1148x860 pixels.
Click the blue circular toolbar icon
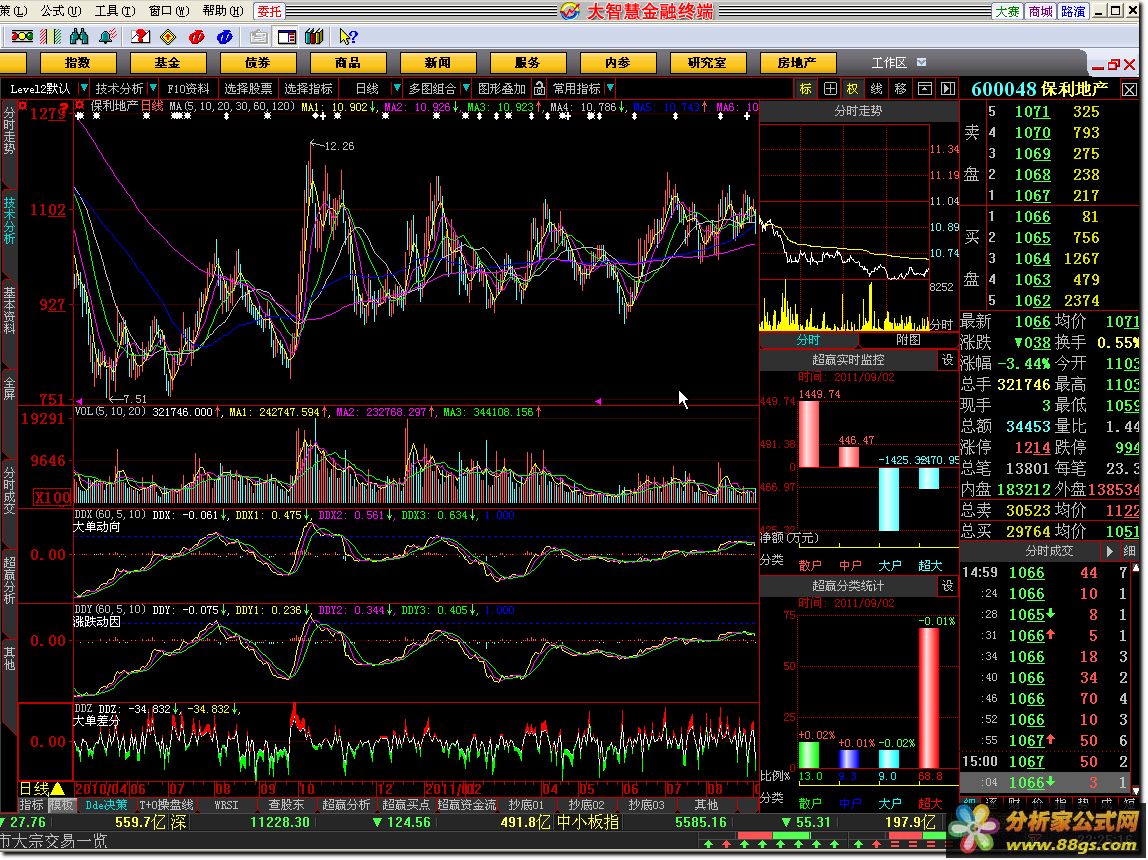[225, 36]
